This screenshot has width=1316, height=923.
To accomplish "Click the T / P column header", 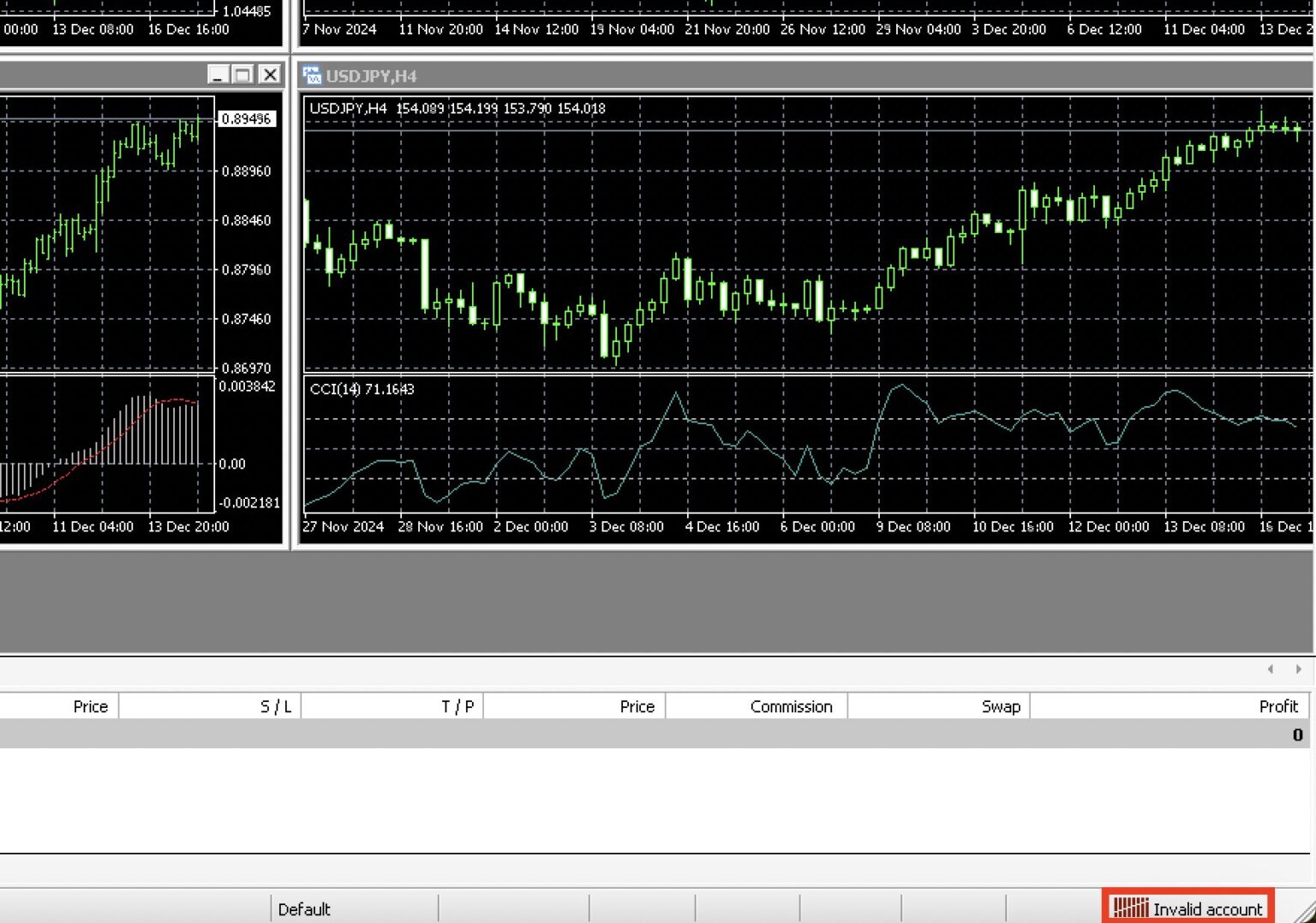I will point(457,706).
